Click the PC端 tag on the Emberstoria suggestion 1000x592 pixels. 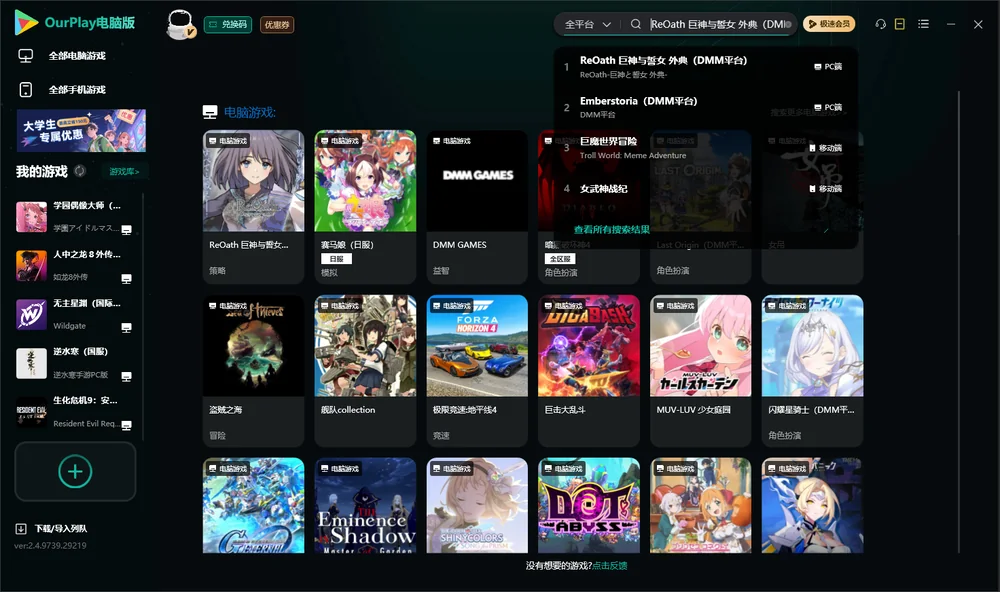pos(828,107)
